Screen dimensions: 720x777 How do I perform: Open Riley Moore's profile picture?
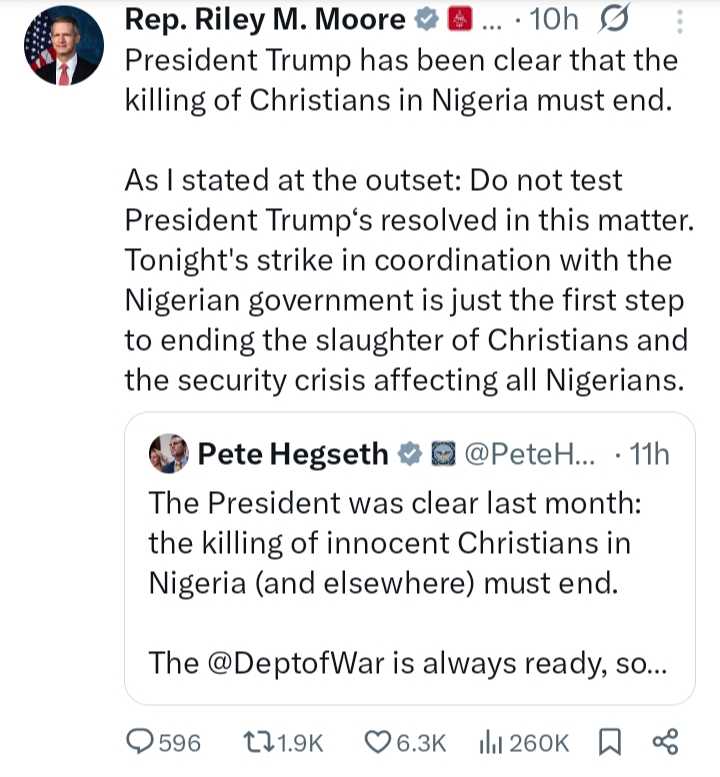coord(63,47)
